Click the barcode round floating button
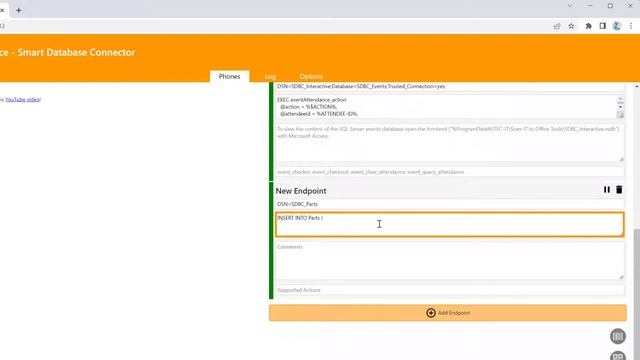 pos(618,337)
